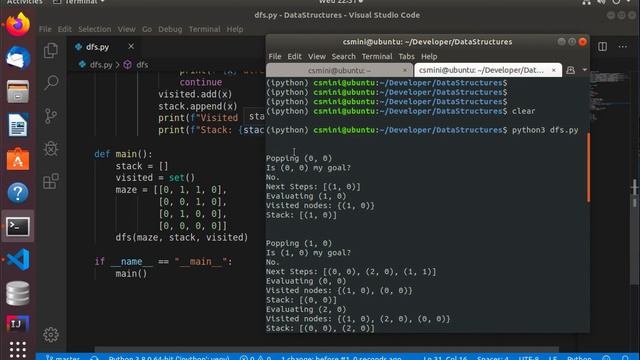
Task: Open the terminal tab list dropdown arrow
Action: pos(584,70)
